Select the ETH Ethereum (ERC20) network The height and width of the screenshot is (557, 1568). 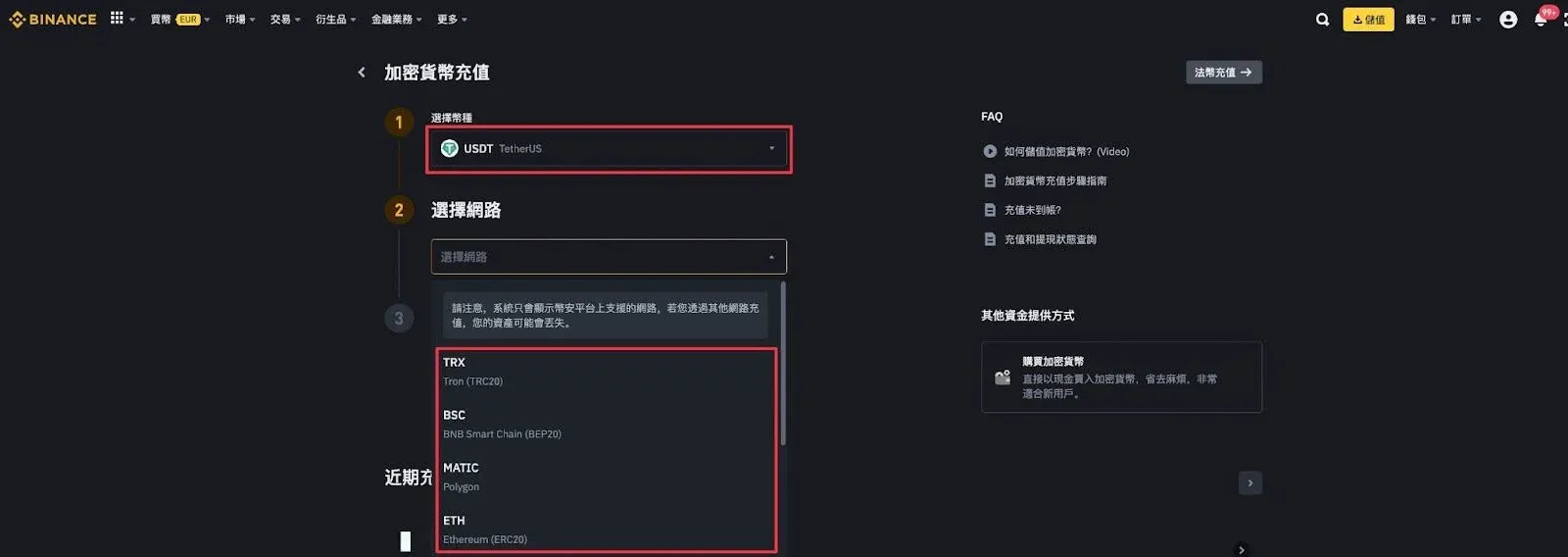coord(607,531)
